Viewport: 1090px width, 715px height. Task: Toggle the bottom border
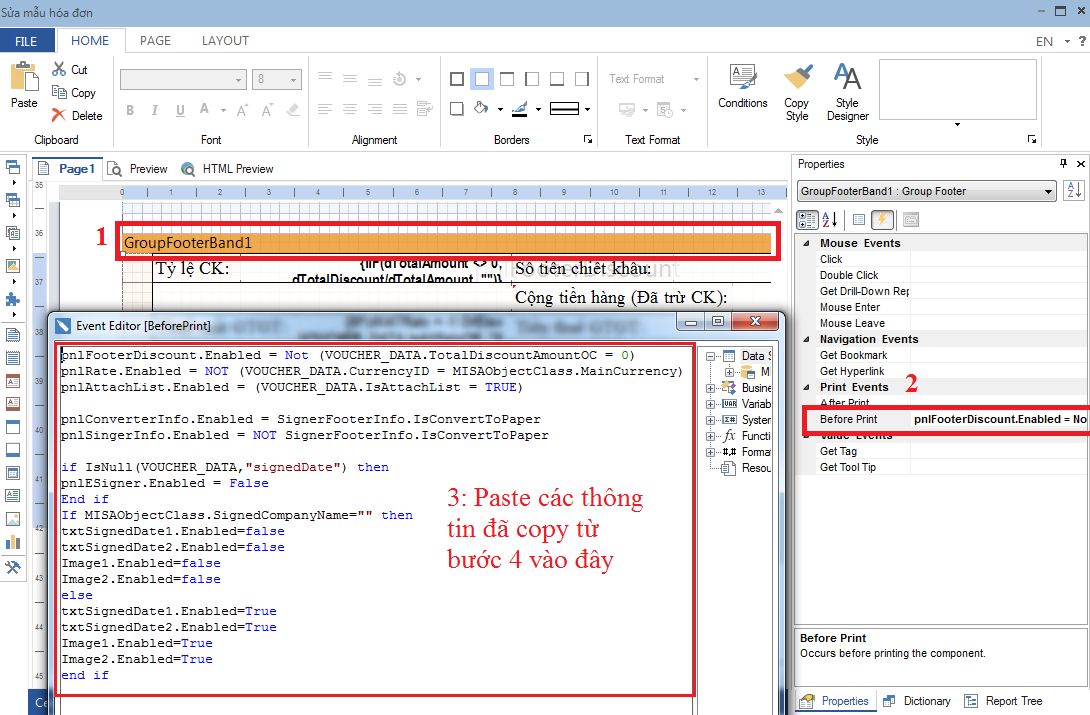557,79
